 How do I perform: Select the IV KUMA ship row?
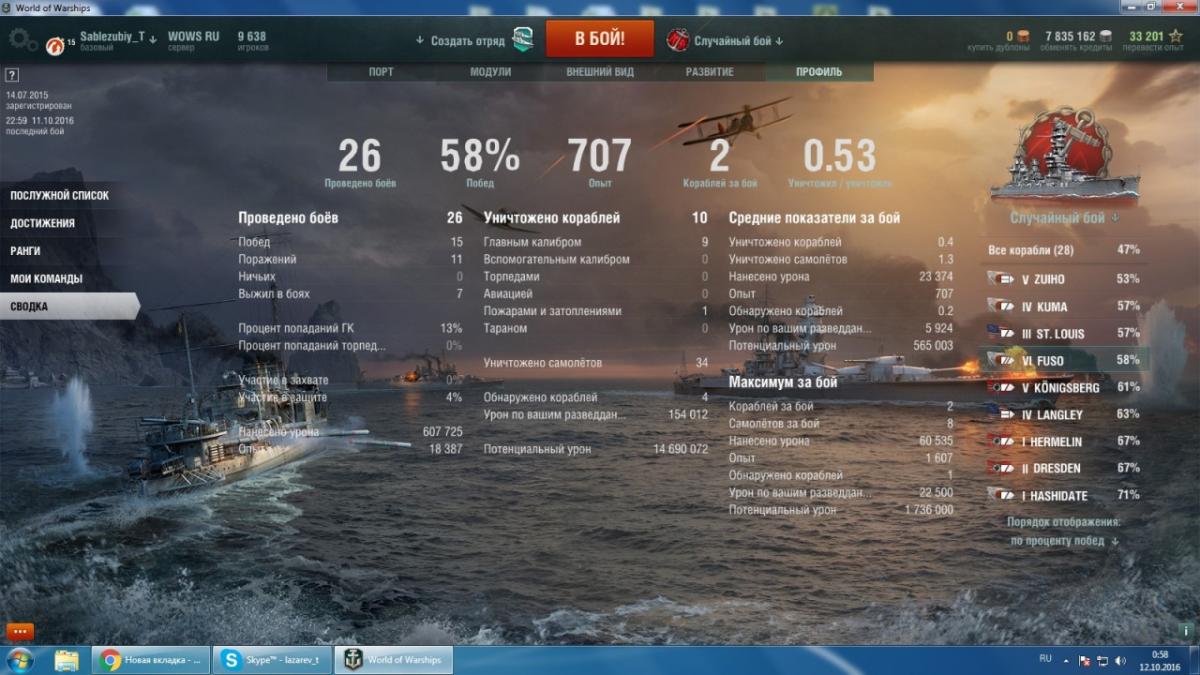(1064, 306)
